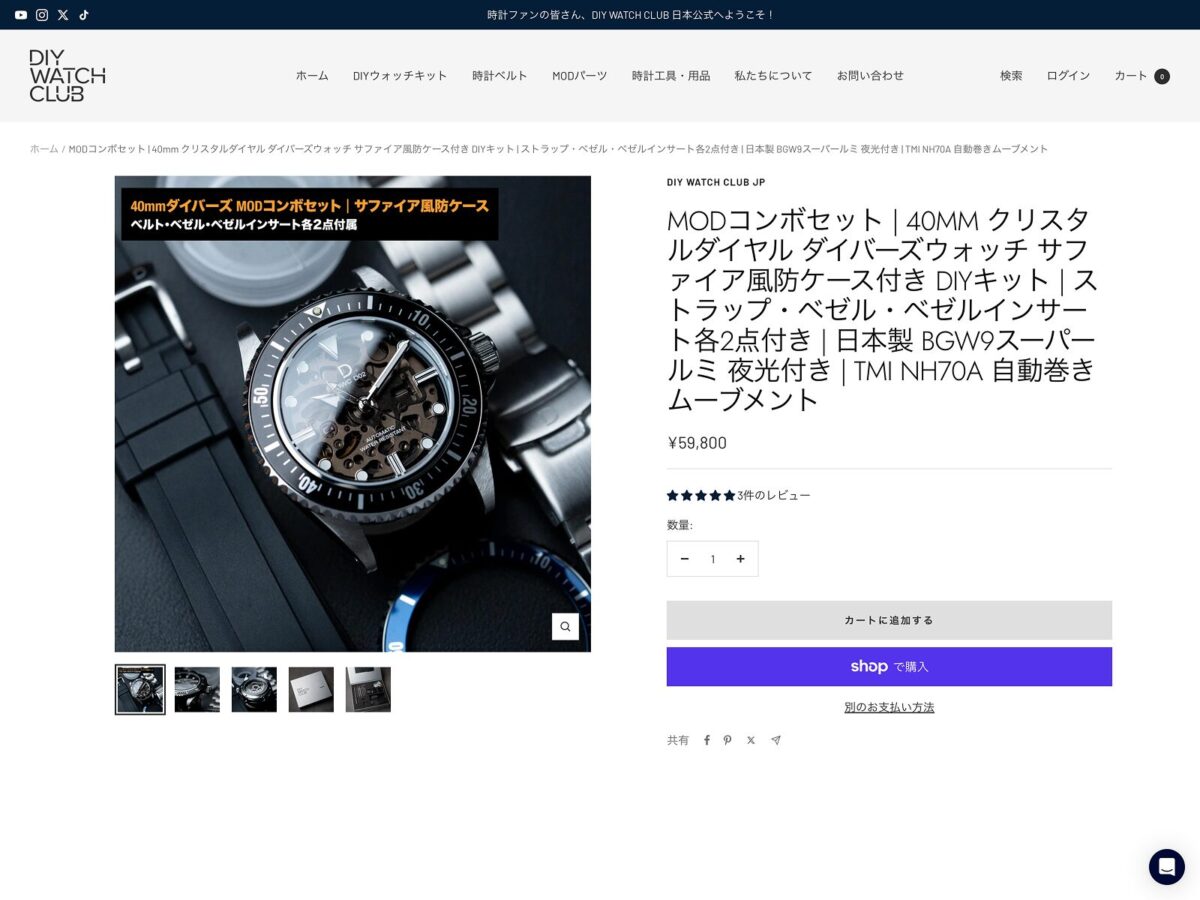Click the DIY Watch Club logo
This screenshot has width=1200, height=900.
pyautogui.click(x=67, y=75)
